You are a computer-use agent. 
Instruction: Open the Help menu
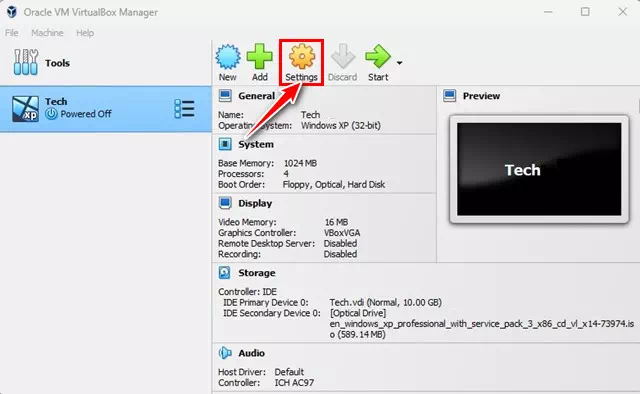(x=85, y=33)
